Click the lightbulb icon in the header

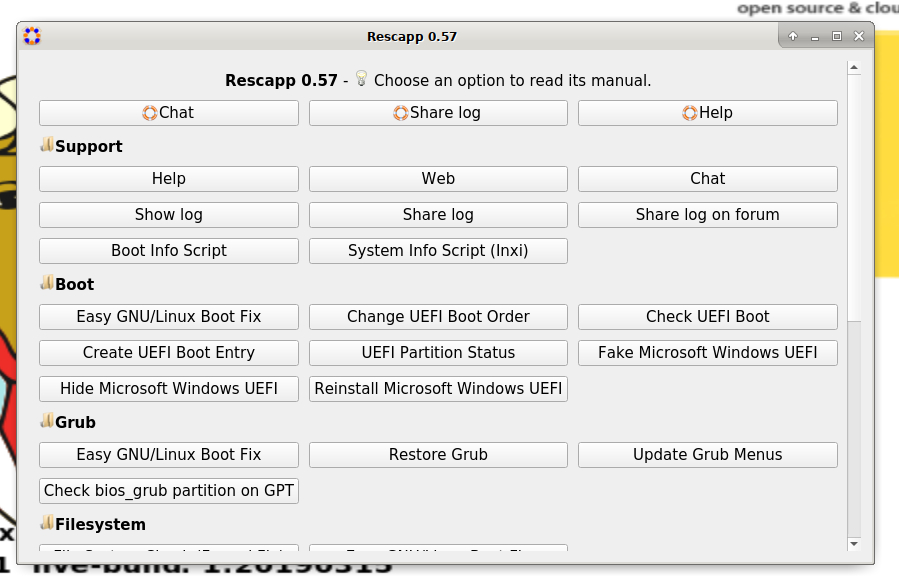(x=361, y=79)
